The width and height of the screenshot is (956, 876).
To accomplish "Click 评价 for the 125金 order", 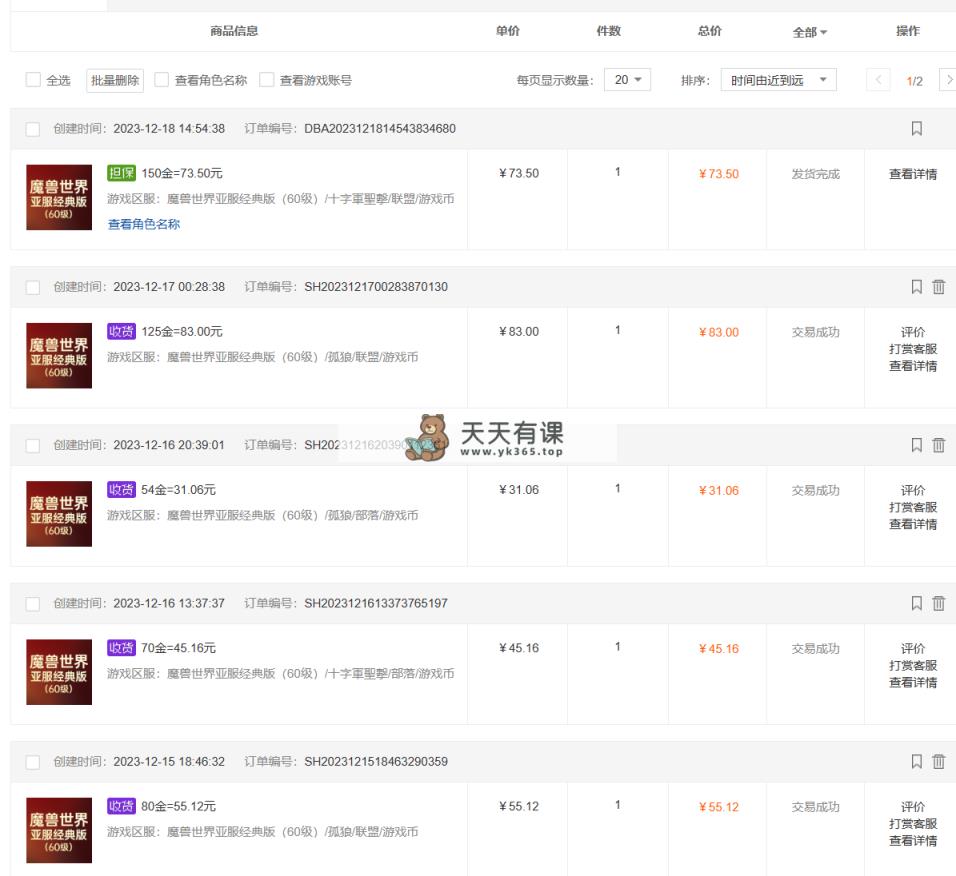I will point(913,332).
